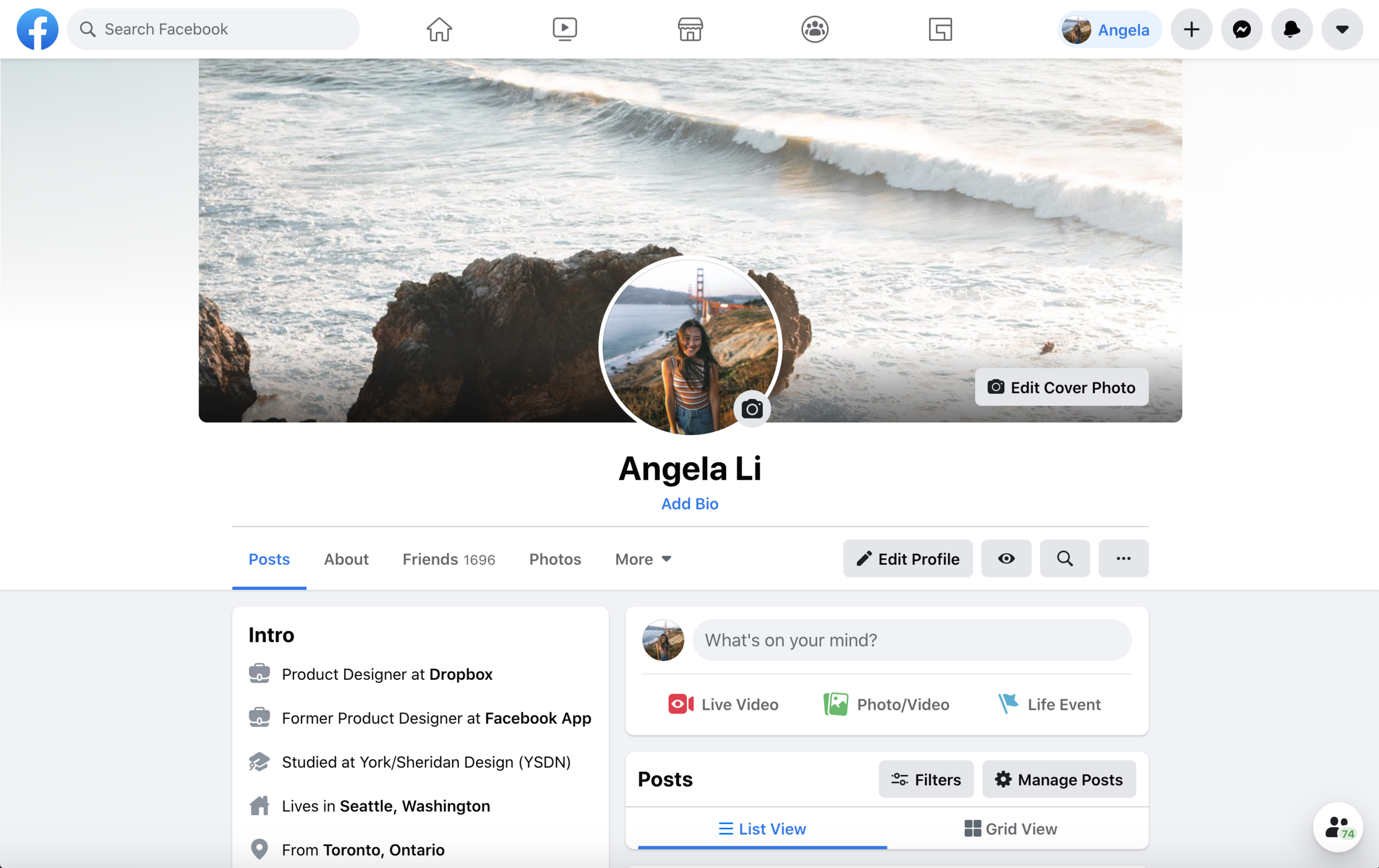Switch to the About tab

[x=346, y=559]
